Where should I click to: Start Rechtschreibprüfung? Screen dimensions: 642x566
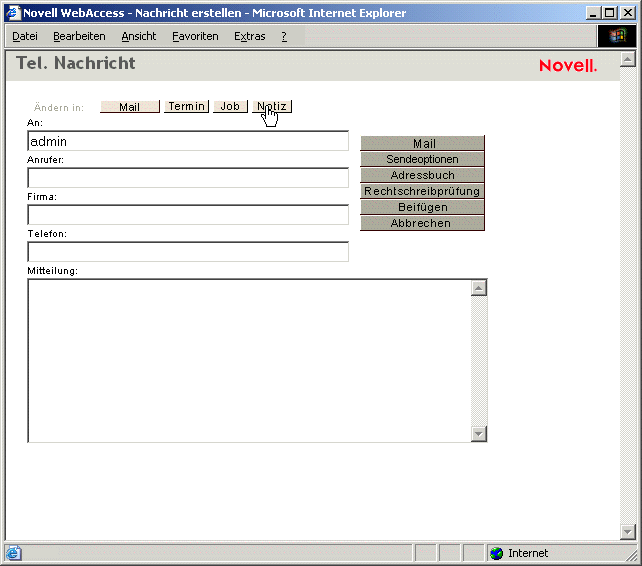(x=423, y=191)
